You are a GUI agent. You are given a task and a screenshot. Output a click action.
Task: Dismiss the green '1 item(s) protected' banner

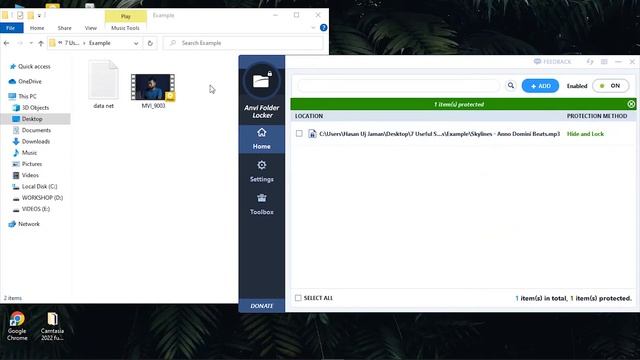coord(631,104)
